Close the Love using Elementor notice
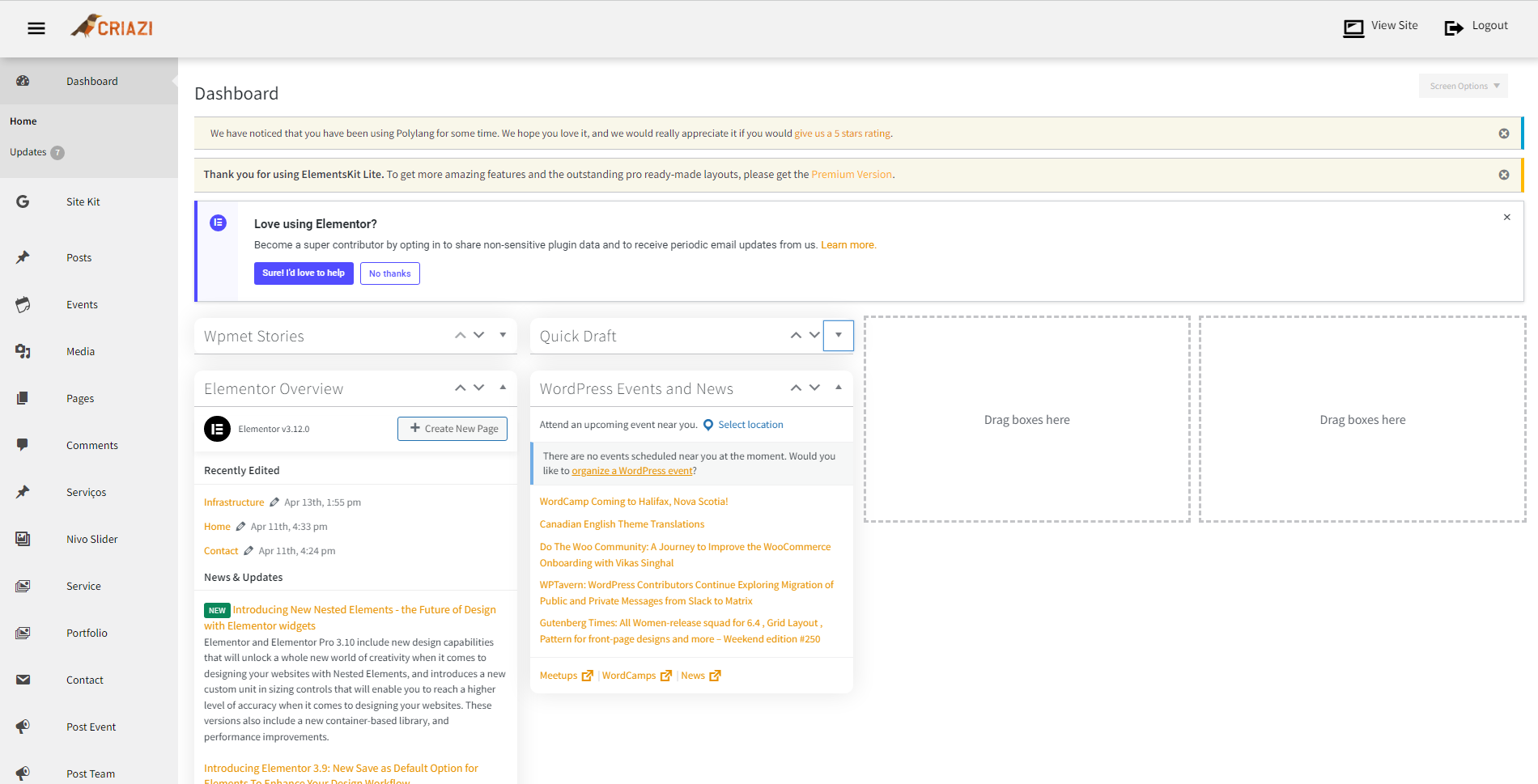The width and height of the screenshot is (1538, 784). tap(1506, 217)
